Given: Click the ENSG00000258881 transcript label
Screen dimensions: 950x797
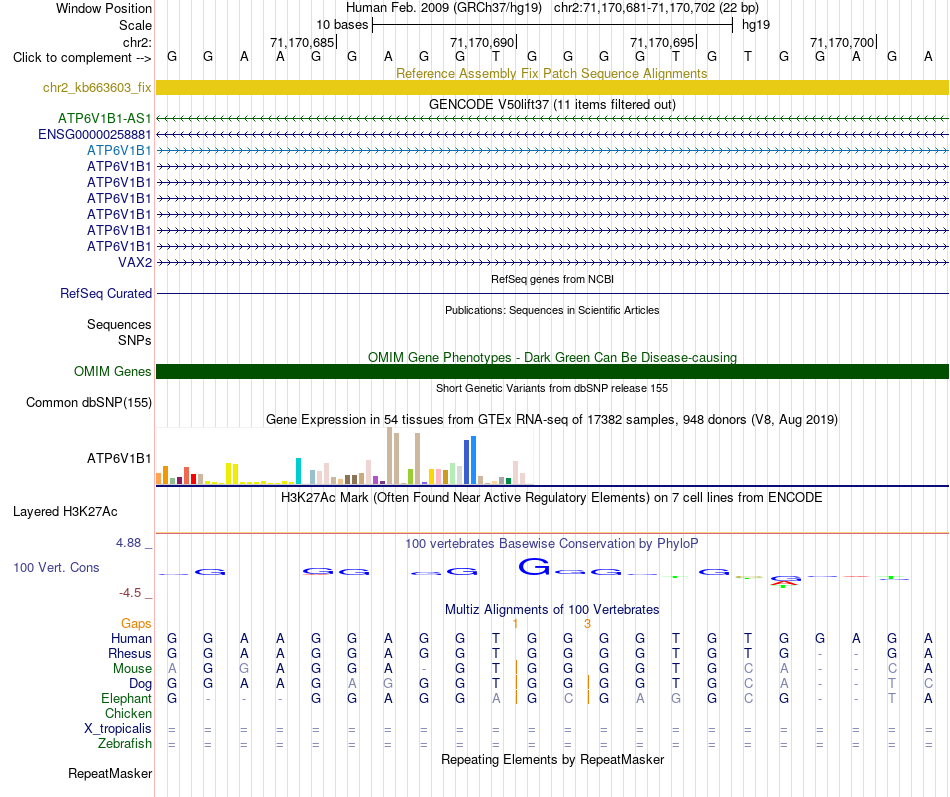Looking at the screenshot, I should (95, 134).
